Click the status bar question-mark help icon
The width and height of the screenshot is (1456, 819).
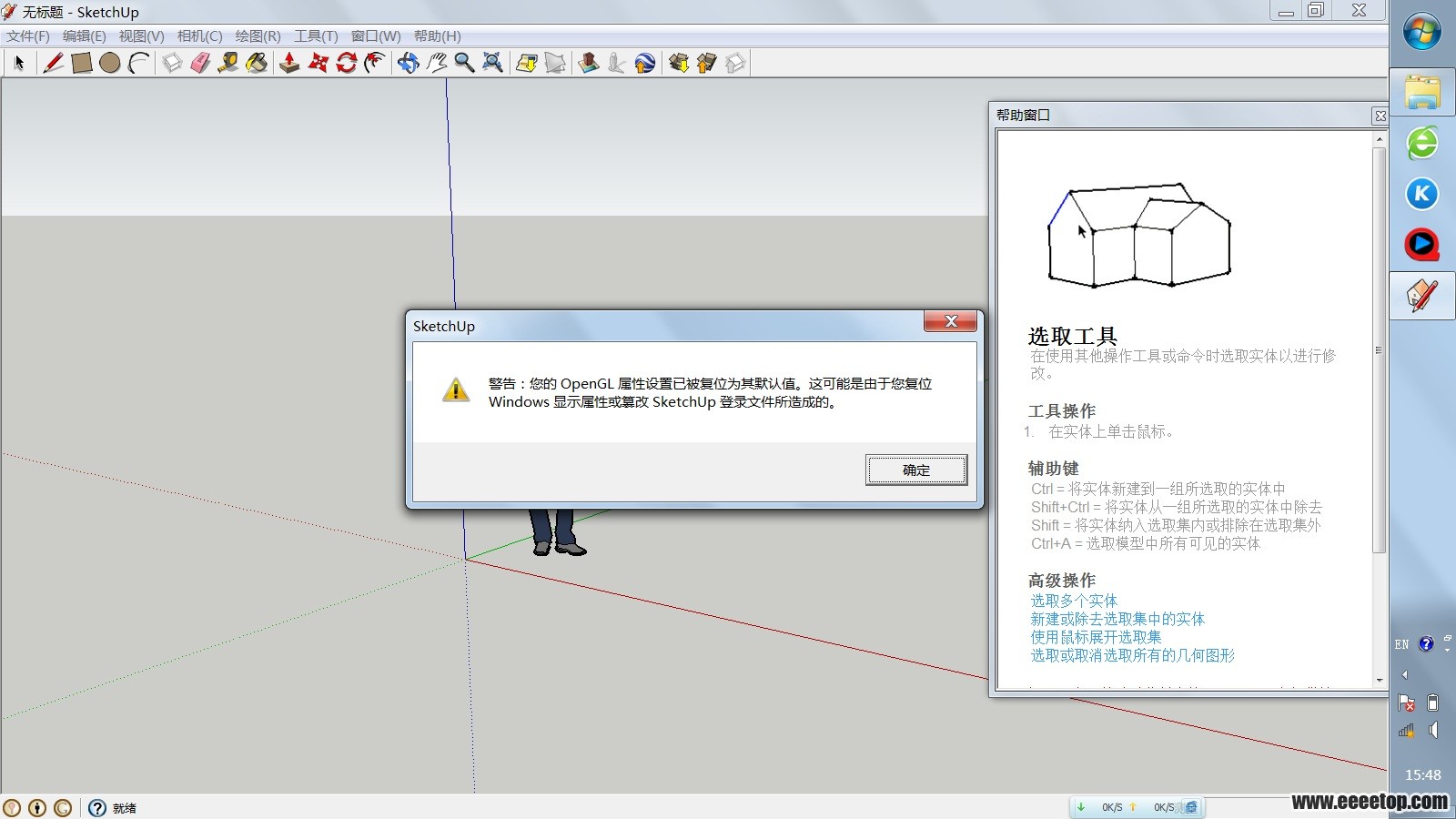[x=97, y=807]
